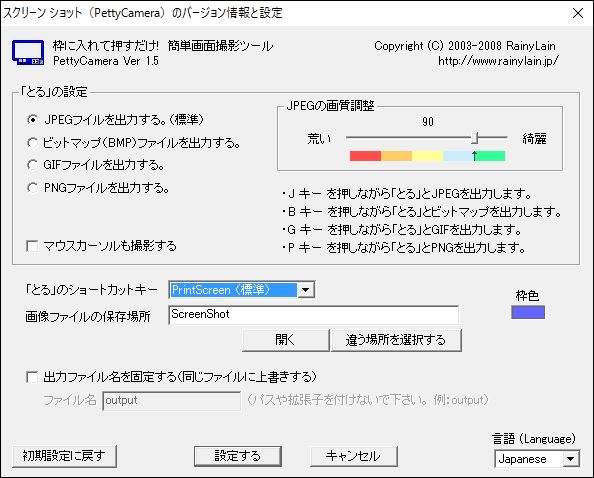Click the キャンセル button
The width and height of the screenshot is (594, 478).
coord(354,456)
